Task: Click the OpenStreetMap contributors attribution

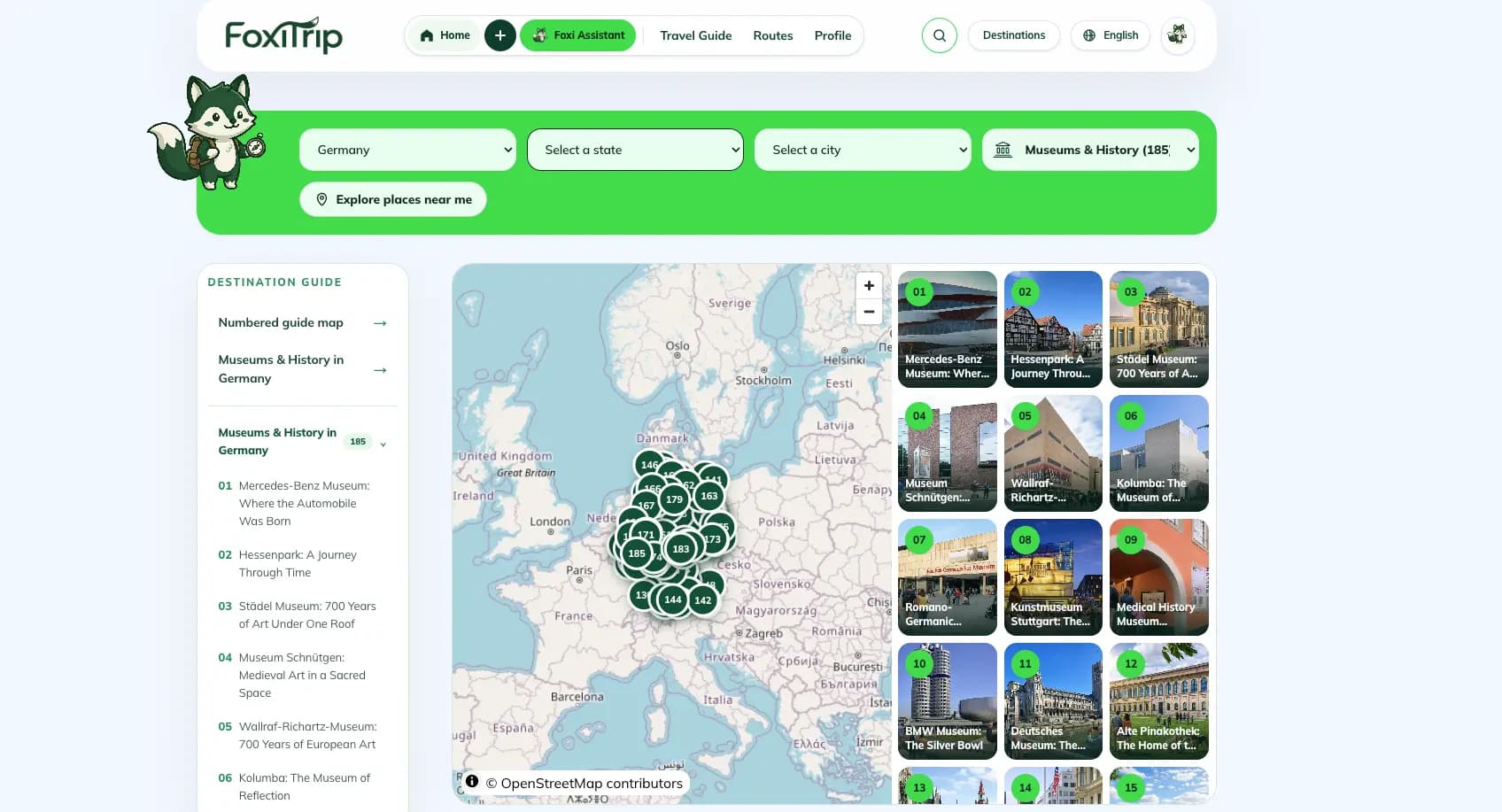Action: [585, 783]
